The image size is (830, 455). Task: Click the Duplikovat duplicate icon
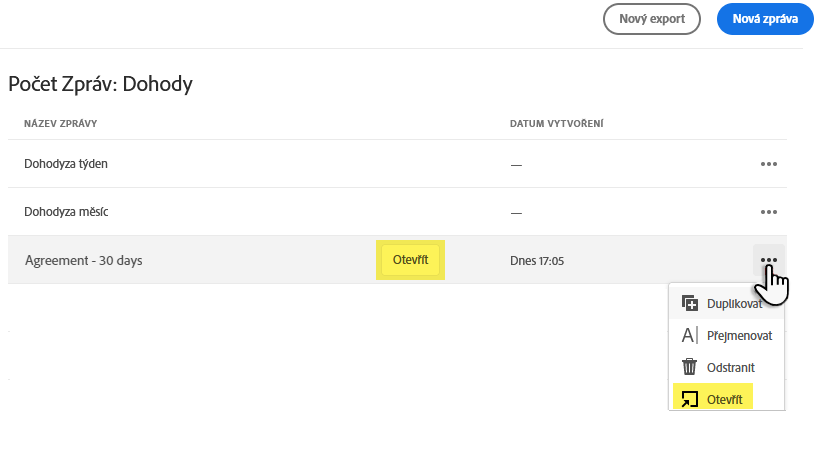coord(689,303)
